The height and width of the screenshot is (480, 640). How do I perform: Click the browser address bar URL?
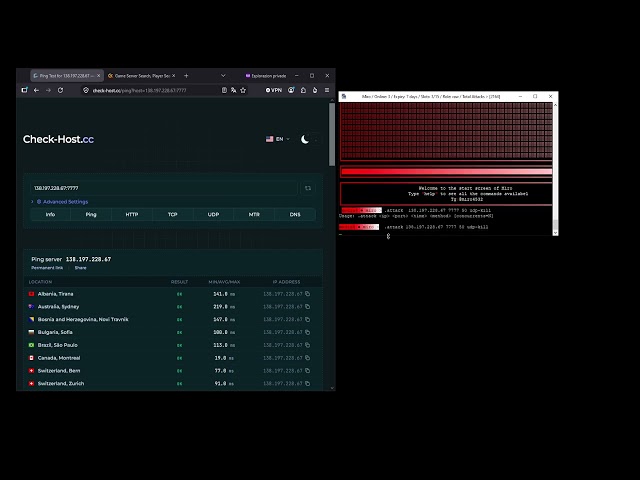click(x=139, y=90)
